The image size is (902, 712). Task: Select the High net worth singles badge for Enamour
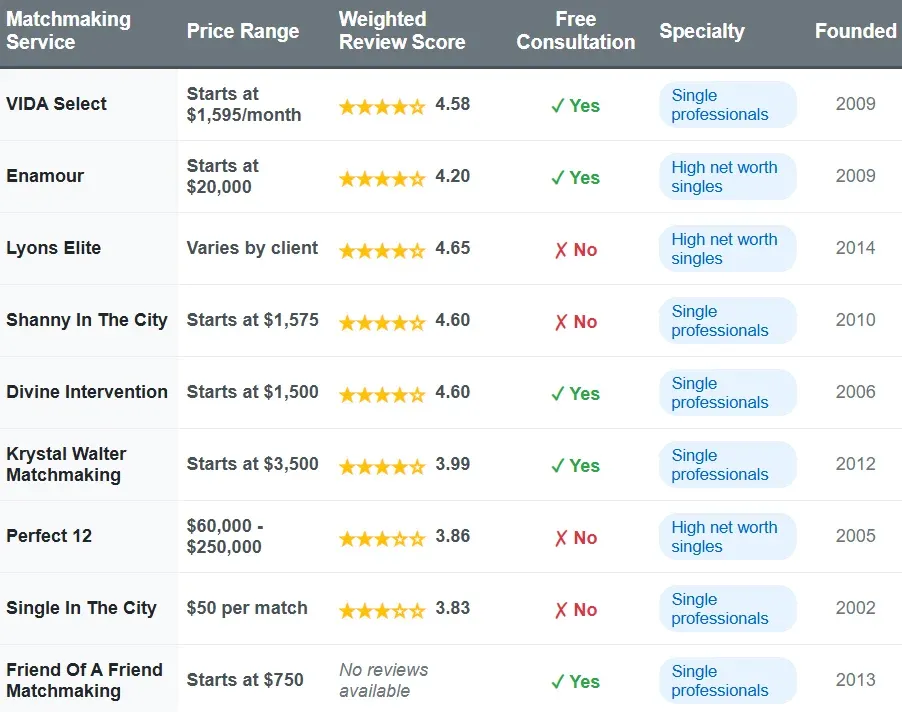coord(727,176)
